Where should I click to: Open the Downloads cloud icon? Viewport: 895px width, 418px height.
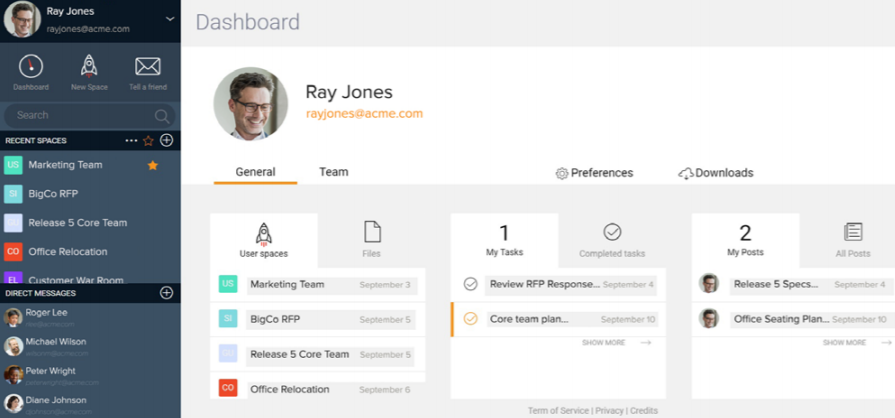pyautogui.click(x=686, y=173)
